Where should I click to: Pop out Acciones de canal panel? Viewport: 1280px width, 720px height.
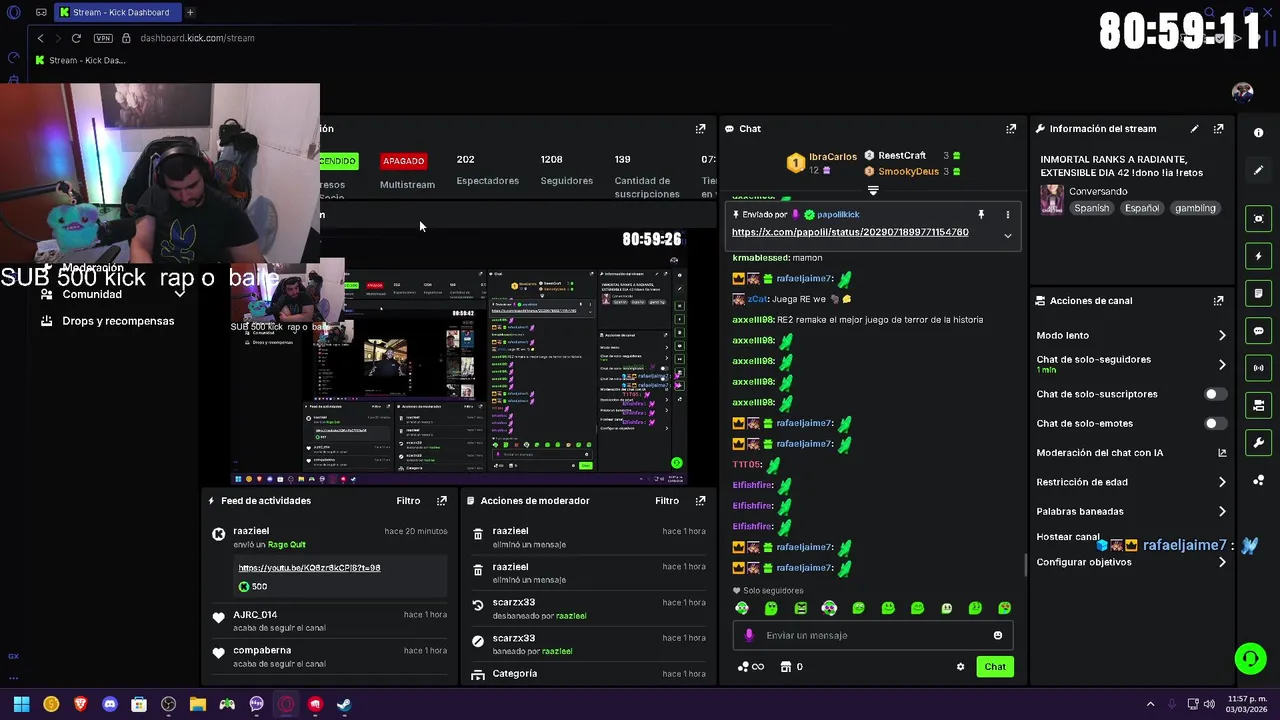1218,300
